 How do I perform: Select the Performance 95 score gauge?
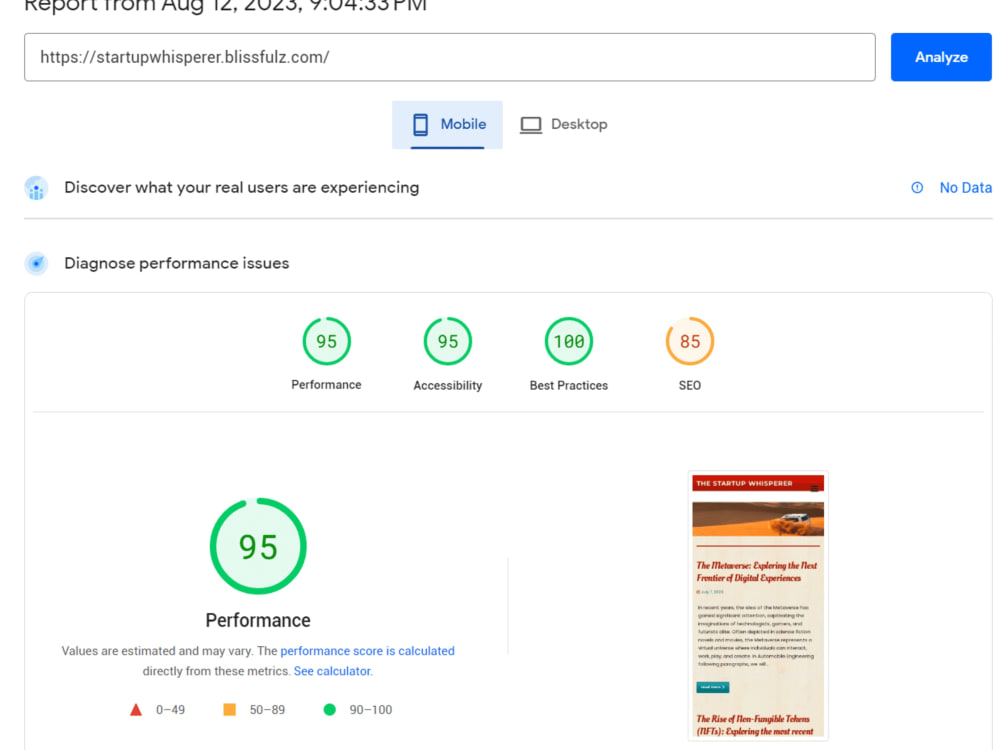click(327, 341)
